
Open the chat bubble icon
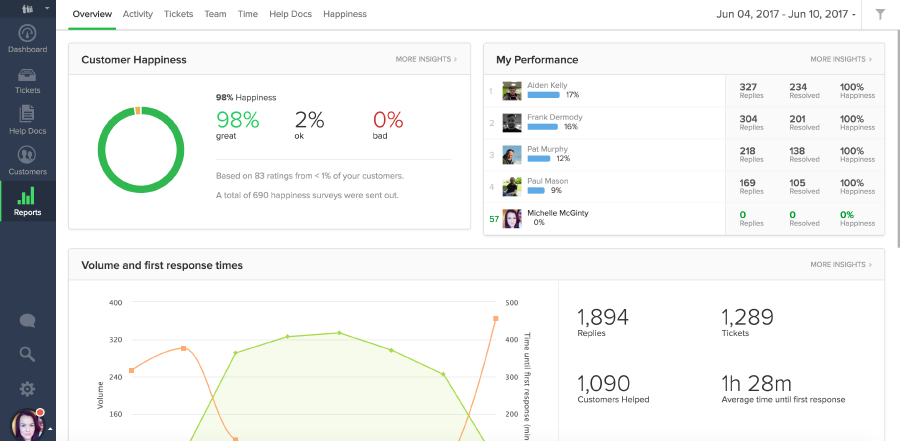[27, 321]
